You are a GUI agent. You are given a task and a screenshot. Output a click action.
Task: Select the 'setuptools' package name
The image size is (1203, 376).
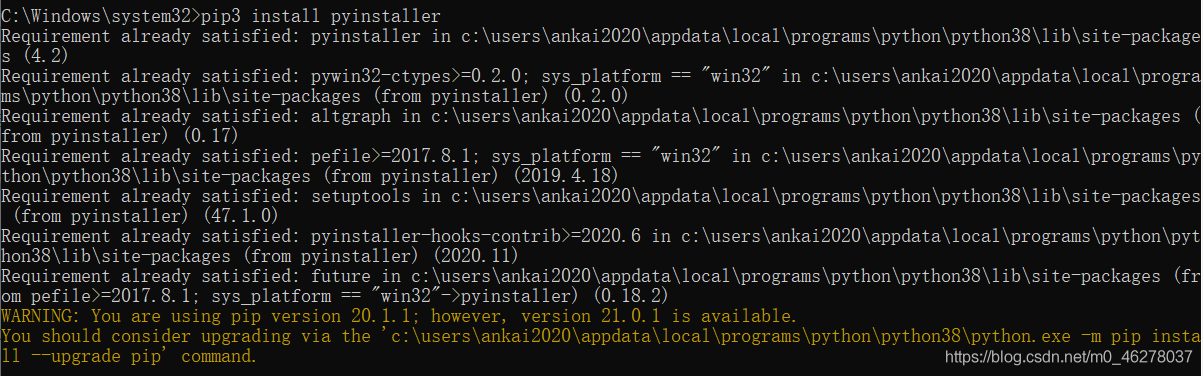360,195
